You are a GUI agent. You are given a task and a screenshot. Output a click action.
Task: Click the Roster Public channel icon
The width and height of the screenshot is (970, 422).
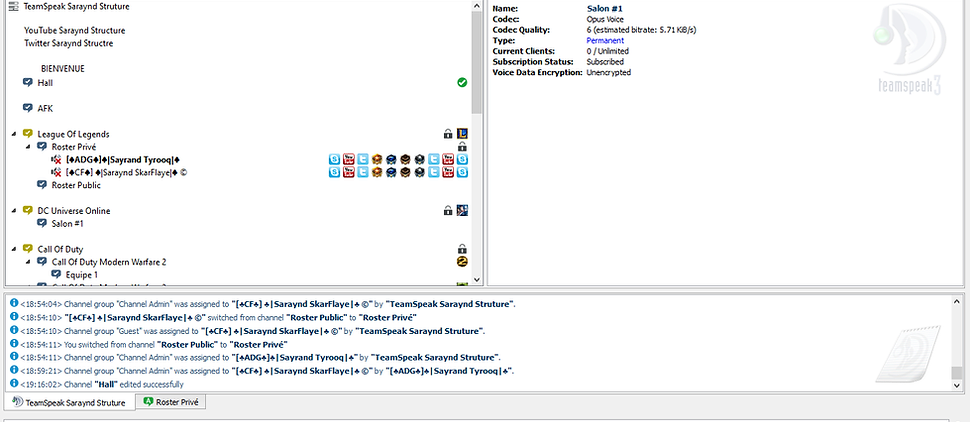pyautogui.click(x=41, y=185)
